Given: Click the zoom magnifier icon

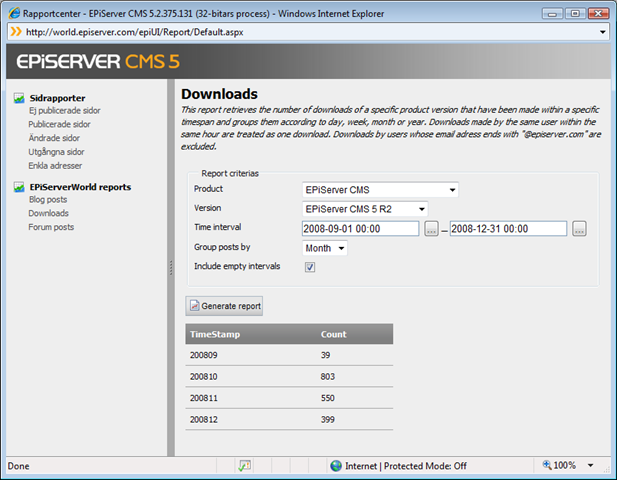Looking at the screenshot, I should coord(549,466).
